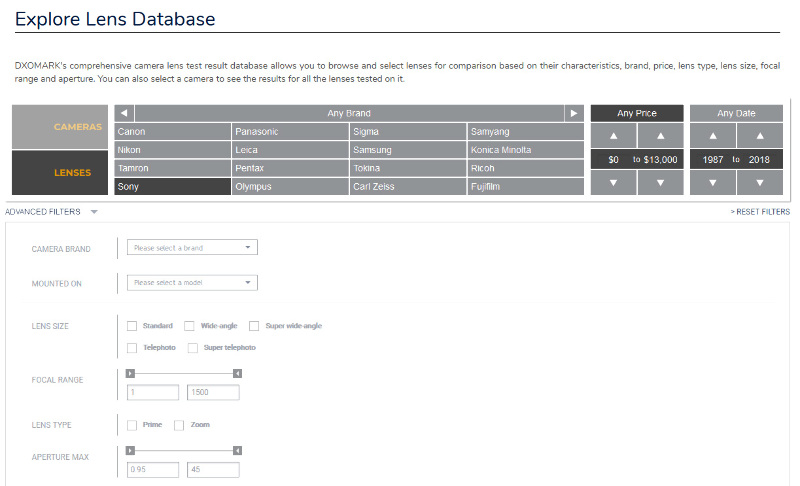Open the Mounted On model dropdown
Viewport: 800px width, 486px height.
tap(192, 283)
